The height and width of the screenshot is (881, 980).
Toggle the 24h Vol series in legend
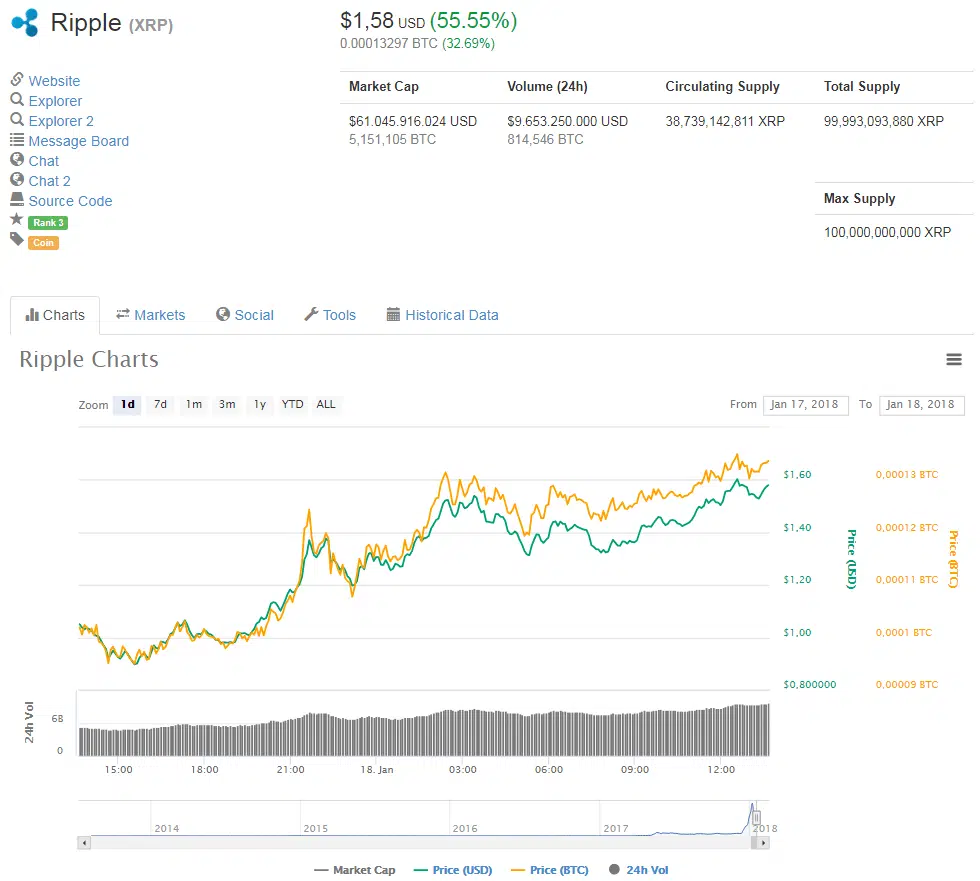point(639,870)
